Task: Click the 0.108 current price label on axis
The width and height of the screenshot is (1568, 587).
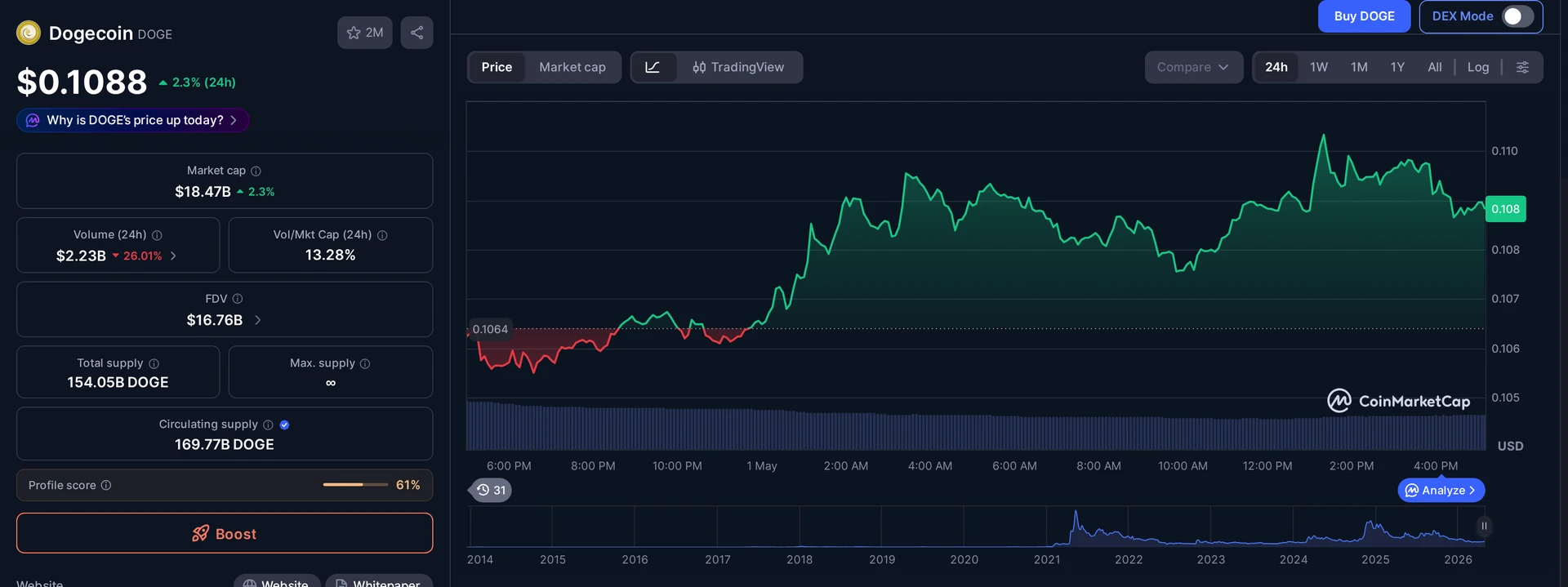Action: point(1505,209)
